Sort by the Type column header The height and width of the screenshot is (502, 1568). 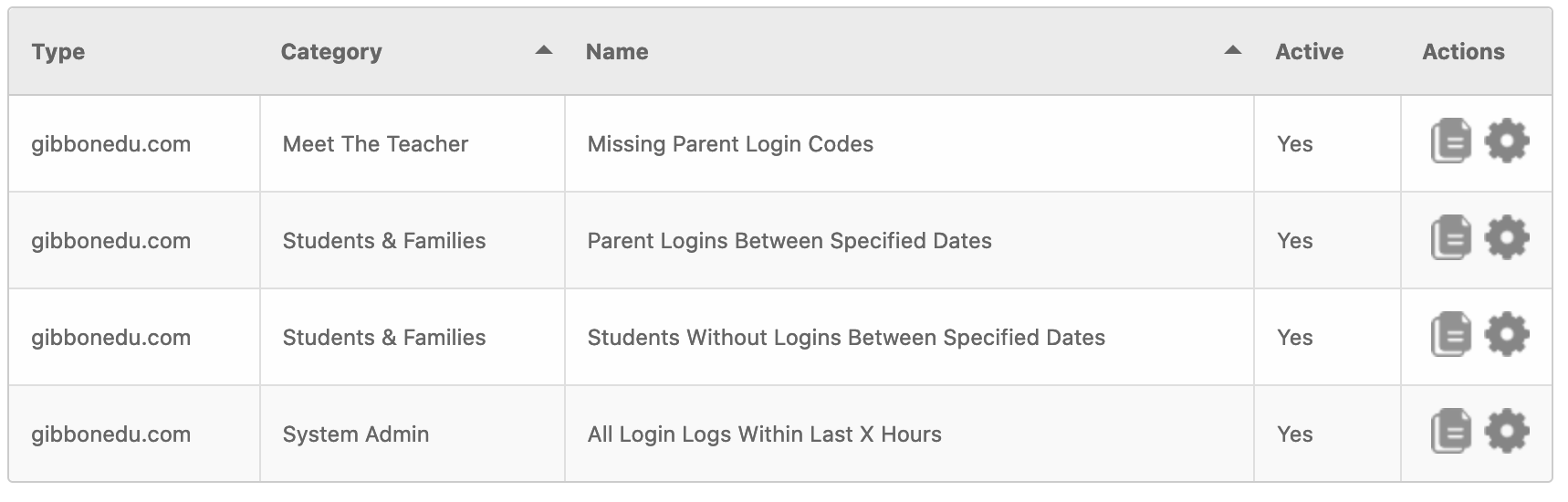(x=58, y=52)
